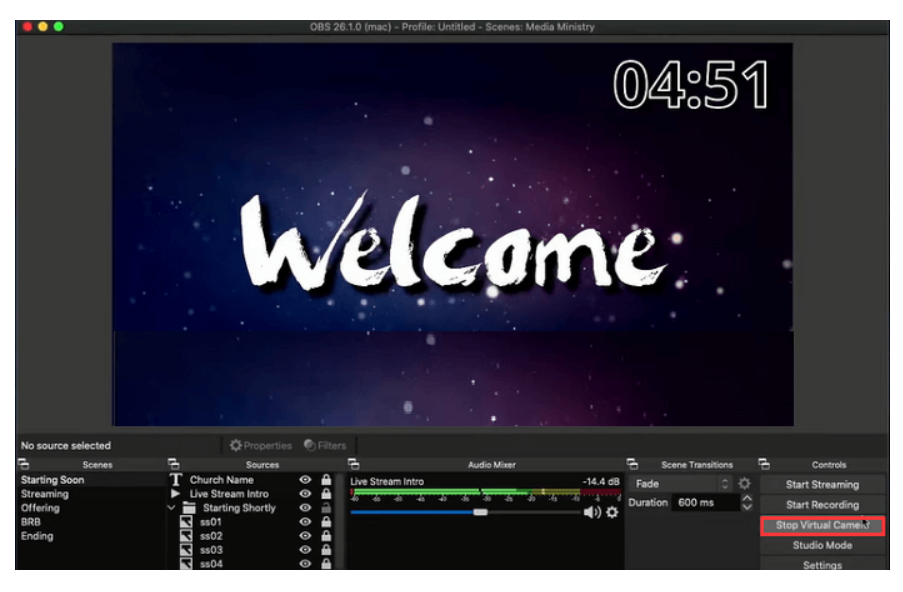Click Start Recording button
Image resolution: width=903 pixels, height=592 pixels.
point(822,504)
